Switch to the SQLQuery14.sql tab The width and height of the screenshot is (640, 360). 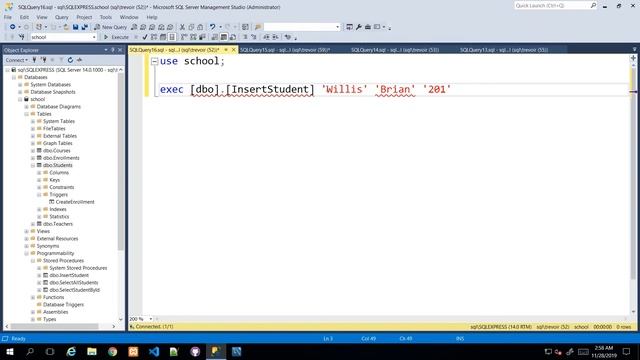(x=395, y=50)
